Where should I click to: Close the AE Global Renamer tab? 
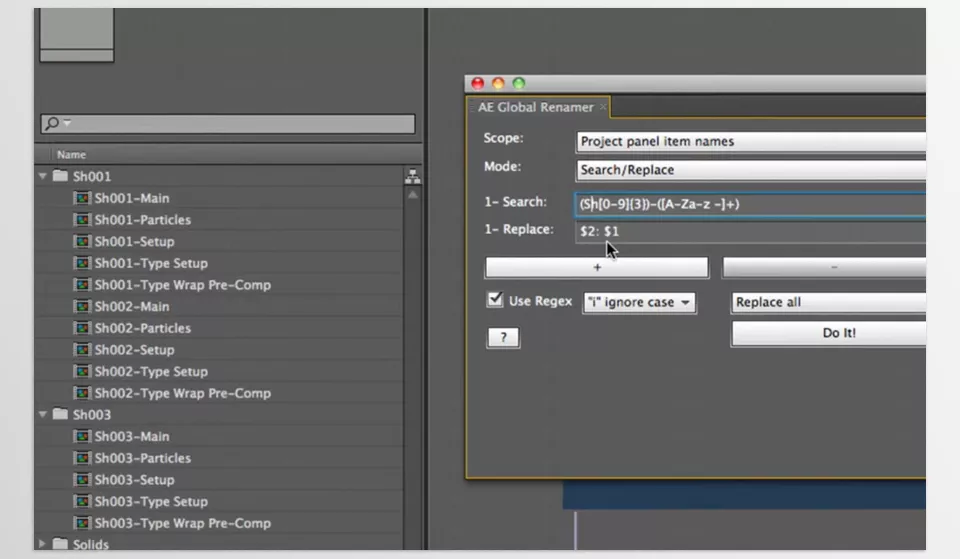click(x=603, y=107)
